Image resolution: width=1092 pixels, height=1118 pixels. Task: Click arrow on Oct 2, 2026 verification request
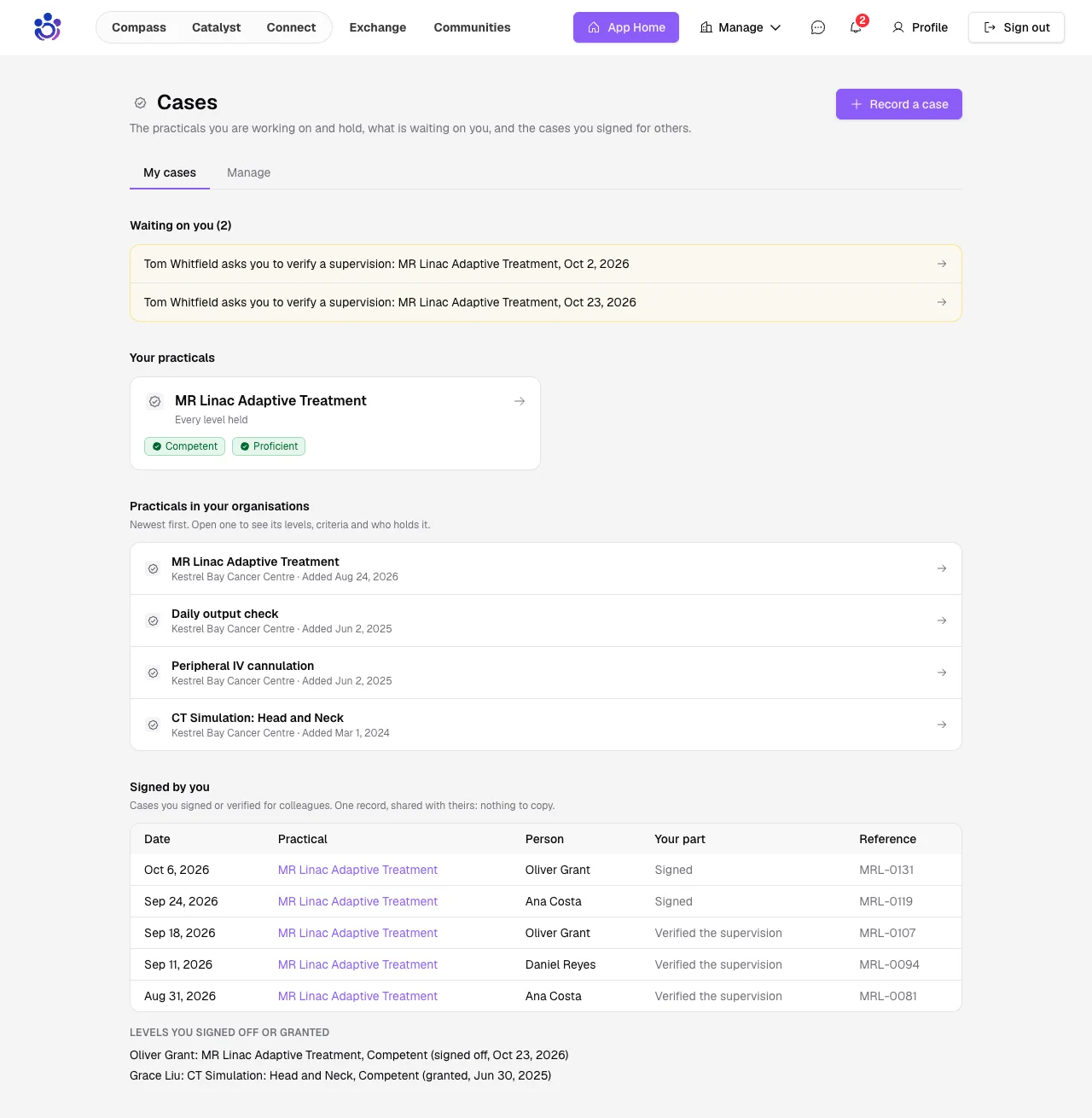tap(942, 264)
